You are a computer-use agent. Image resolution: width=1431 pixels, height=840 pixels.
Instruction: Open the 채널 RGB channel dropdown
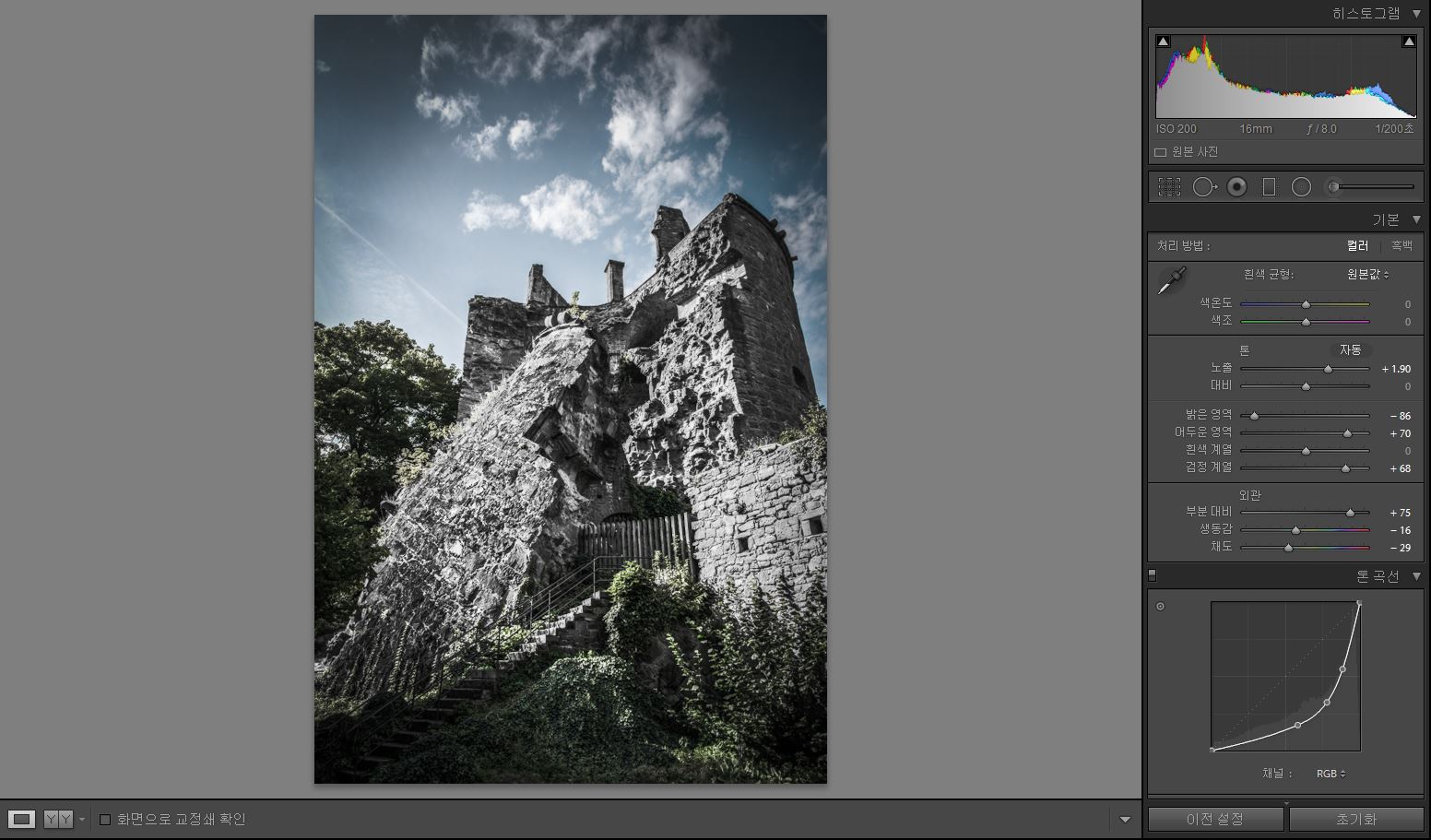pos(1330,774)
